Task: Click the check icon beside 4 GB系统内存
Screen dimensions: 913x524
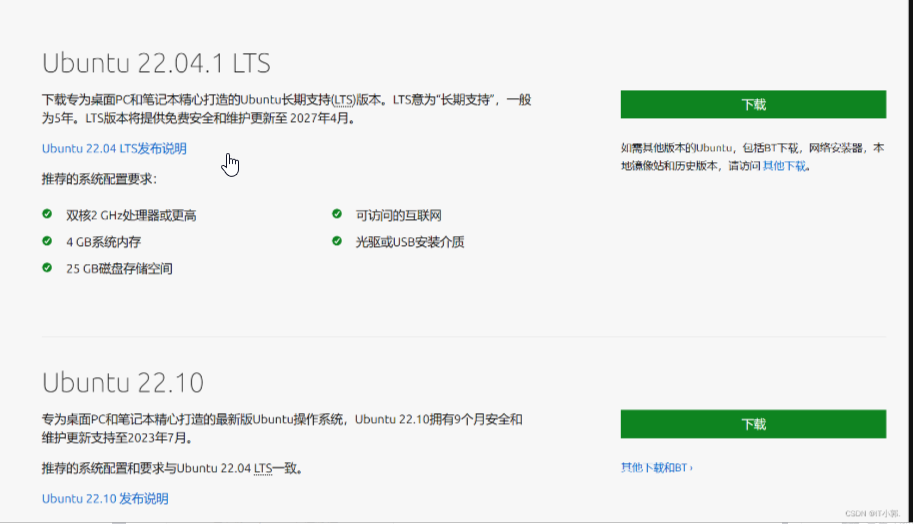Action: click(x=47, y=240)
